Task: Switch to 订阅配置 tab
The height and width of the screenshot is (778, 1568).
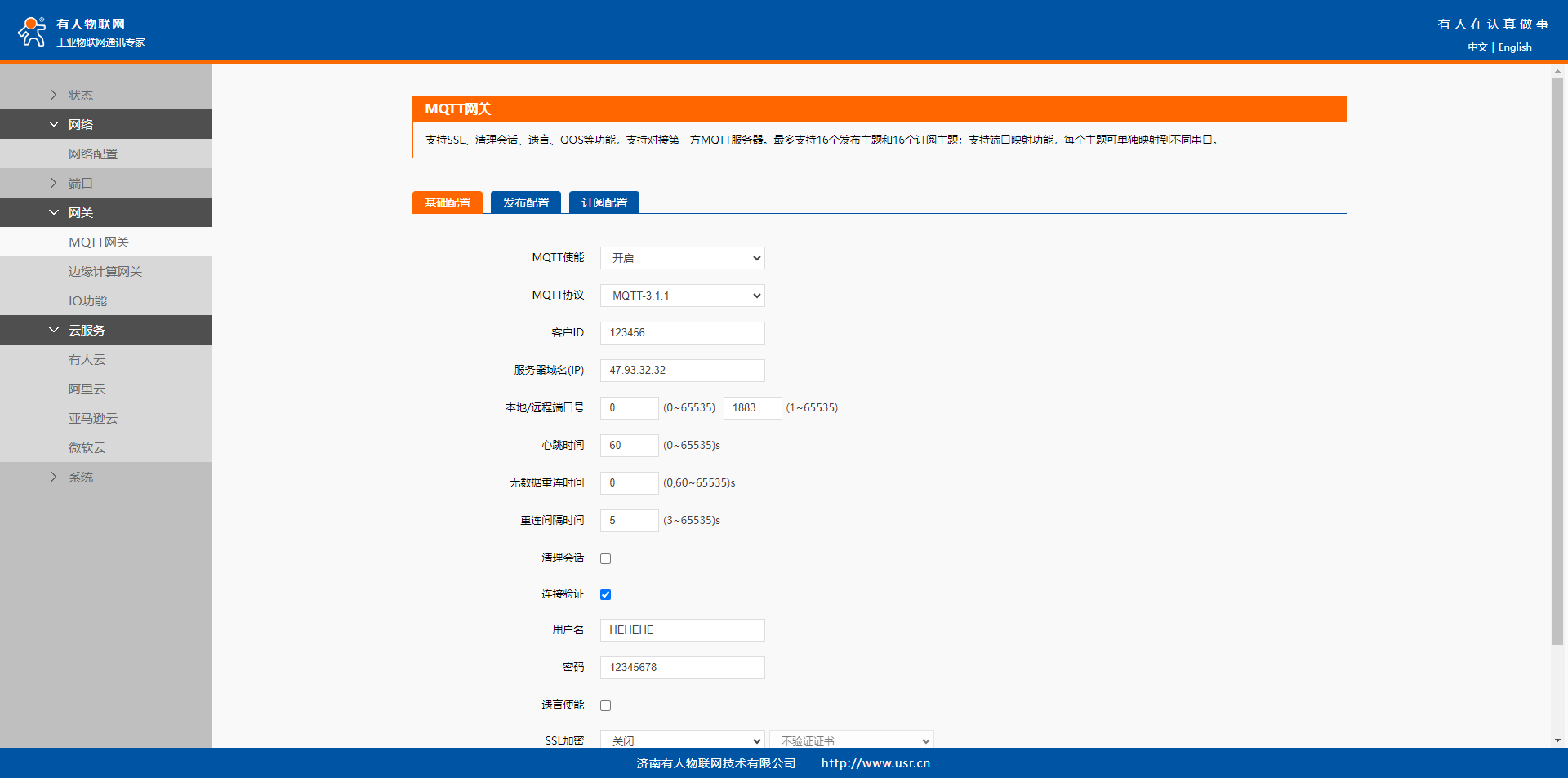Action: click(x=604, y=202)
